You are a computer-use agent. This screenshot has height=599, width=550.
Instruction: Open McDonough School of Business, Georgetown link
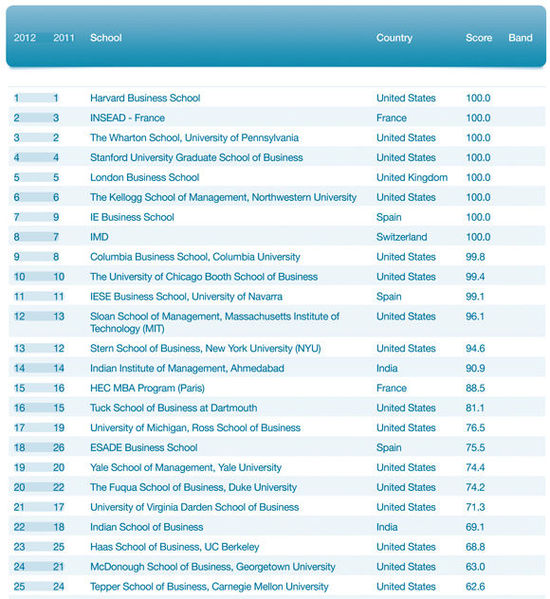[213, 567]
